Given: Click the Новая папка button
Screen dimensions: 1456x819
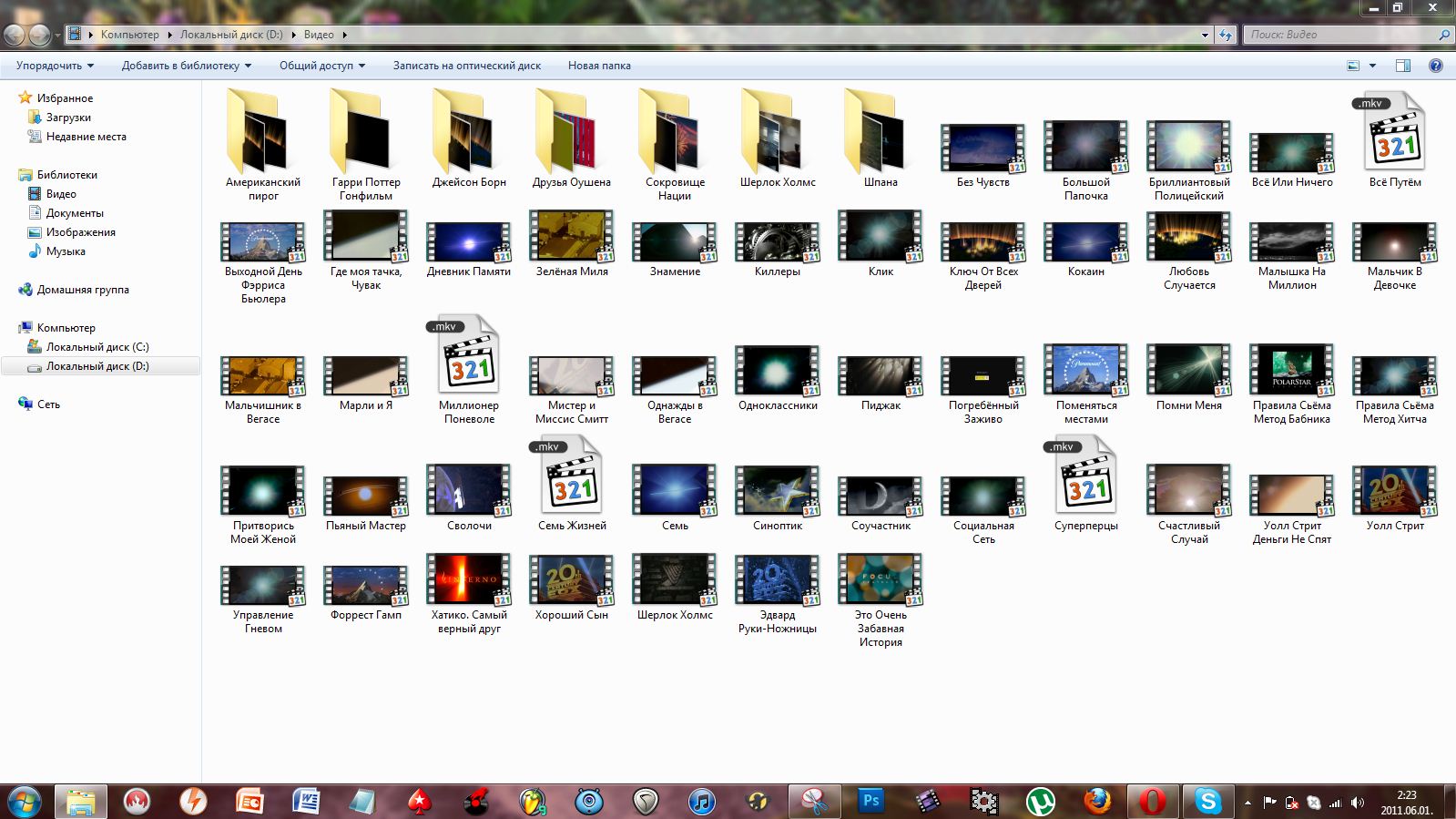Looking at the screenshot, I should 598,66.
